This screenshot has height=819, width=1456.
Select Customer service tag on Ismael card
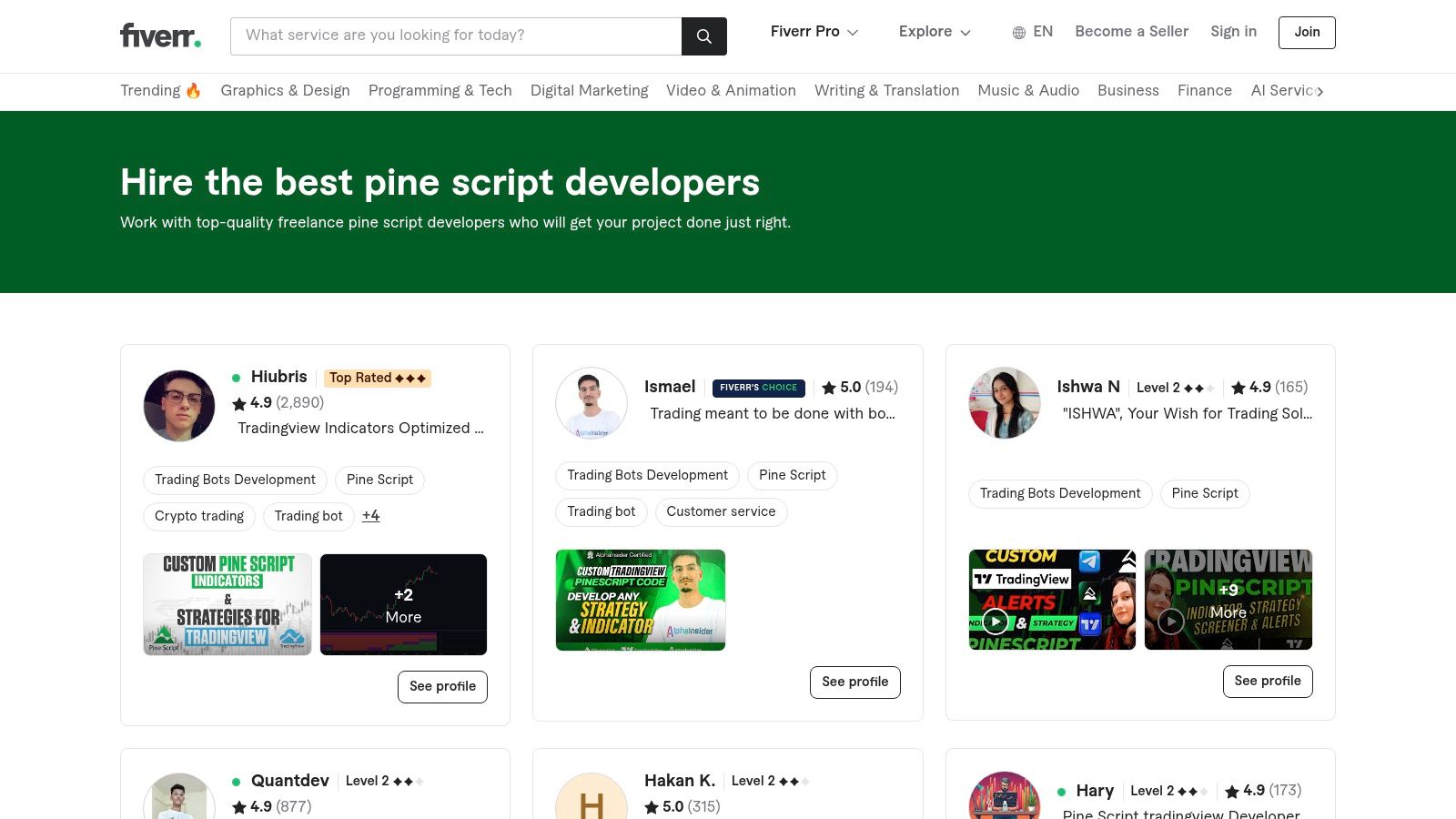[721, 512]
